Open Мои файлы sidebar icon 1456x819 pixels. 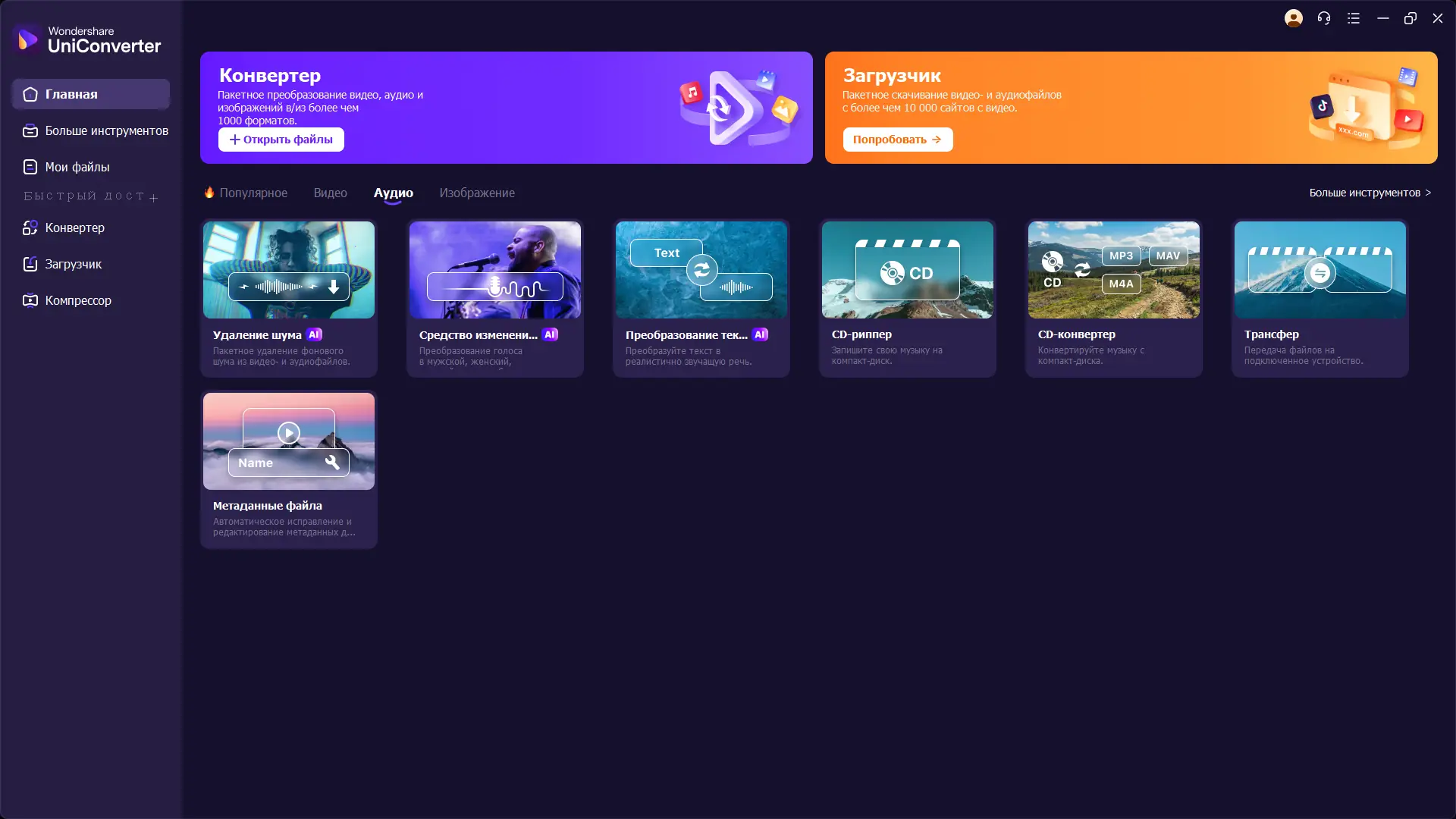point(30,167)
